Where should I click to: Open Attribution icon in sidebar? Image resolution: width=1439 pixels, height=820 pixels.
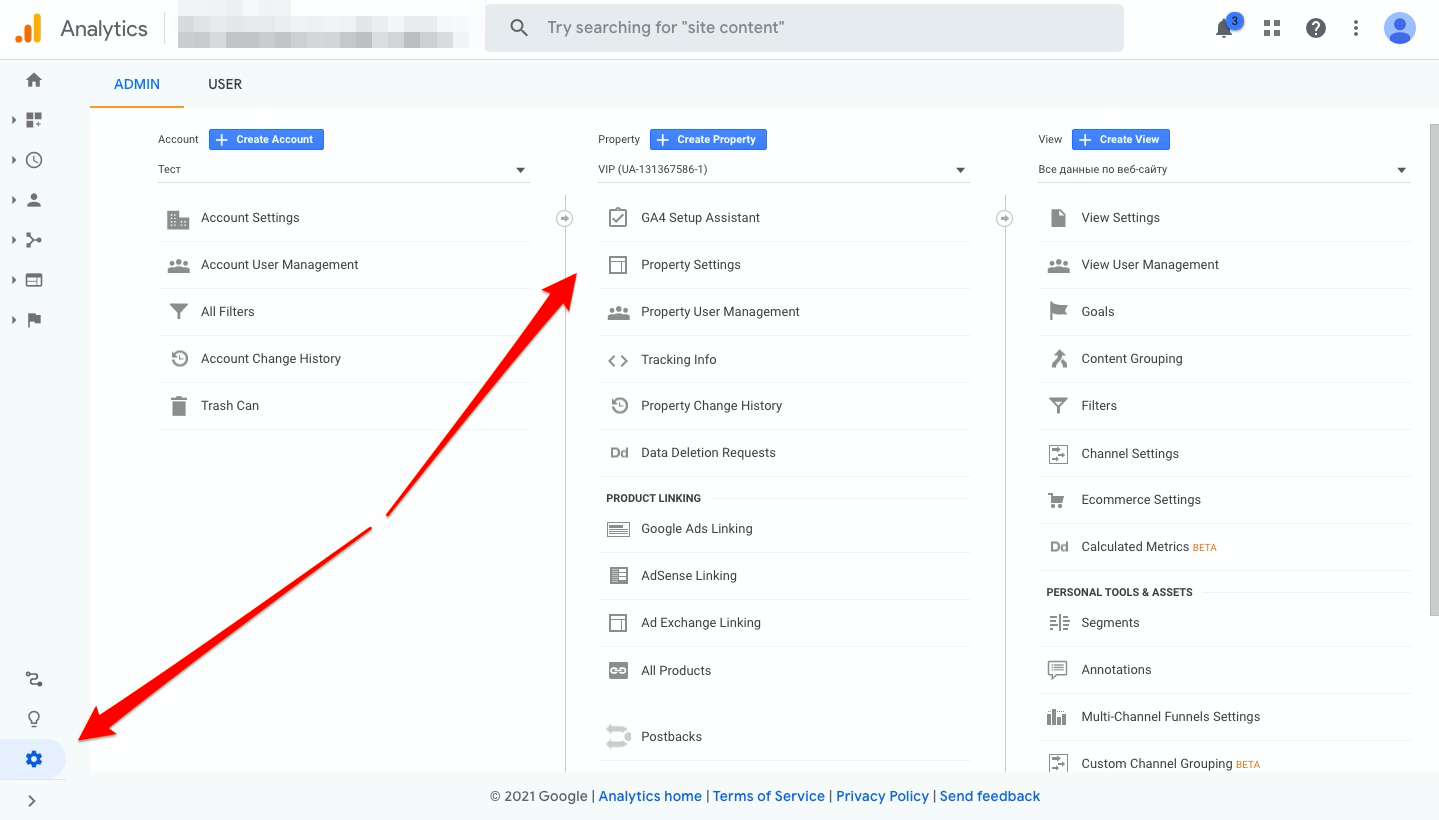(x=34, y=680)
